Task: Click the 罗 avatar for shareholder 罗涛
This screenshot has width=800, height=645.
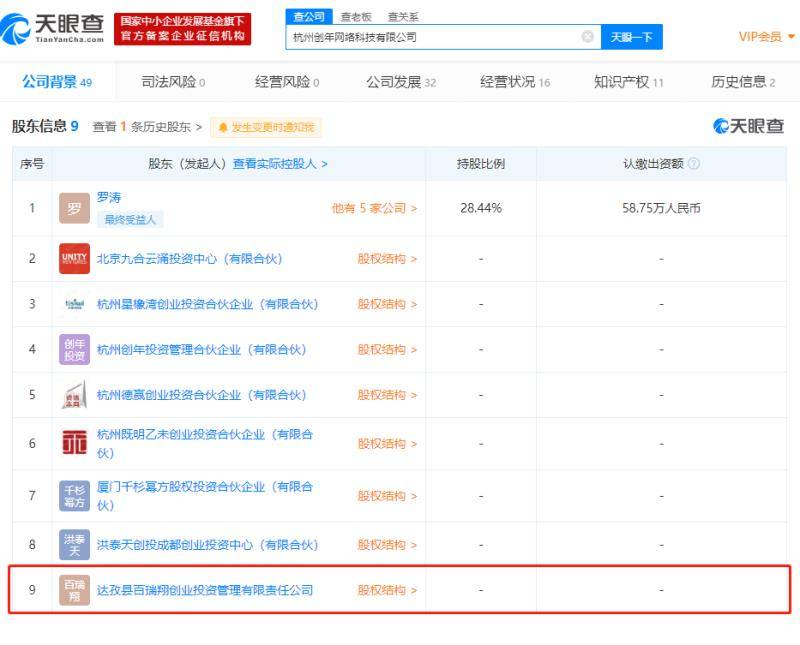Action: click(74, 208)
